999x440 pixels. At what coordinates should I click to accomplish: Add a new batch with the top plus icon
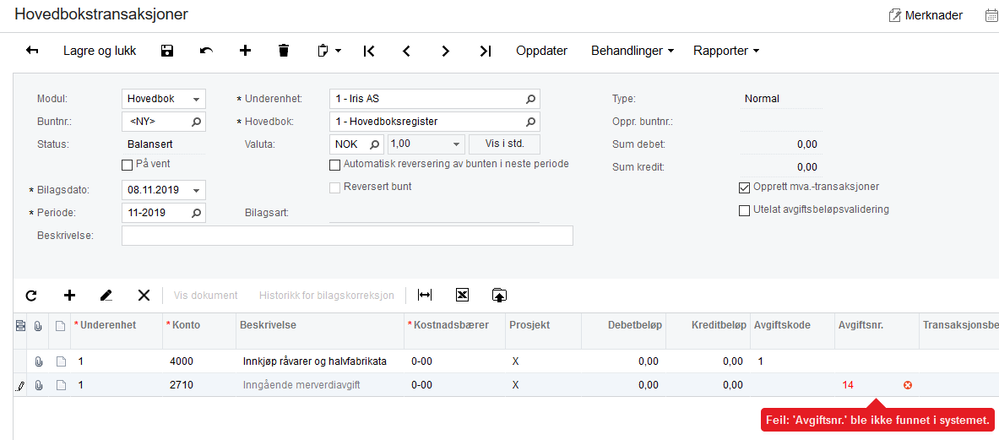[245, 51]
